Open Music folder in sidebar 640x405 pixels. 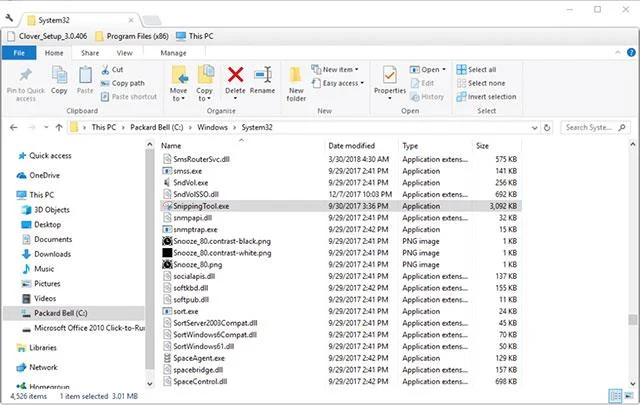38,269
